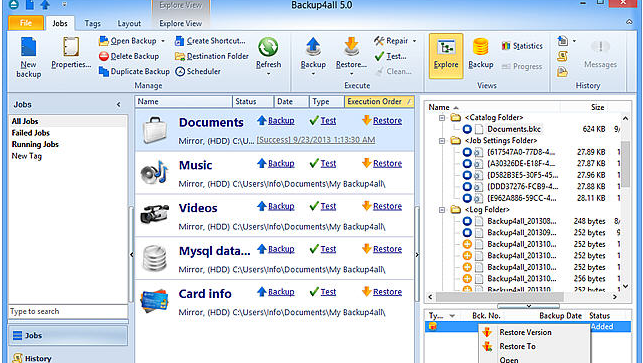Open the Success 9/23/2013 log link

coord(315,140)
